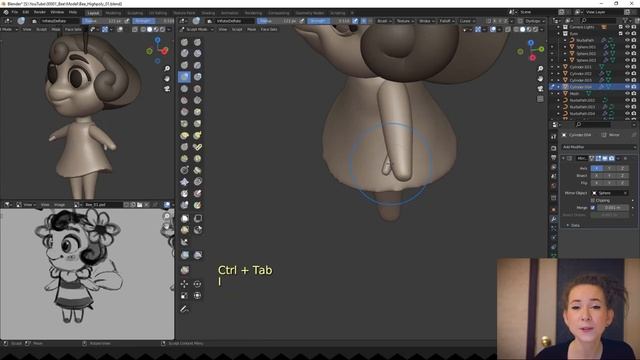Open View menu in the image editor

45,204
